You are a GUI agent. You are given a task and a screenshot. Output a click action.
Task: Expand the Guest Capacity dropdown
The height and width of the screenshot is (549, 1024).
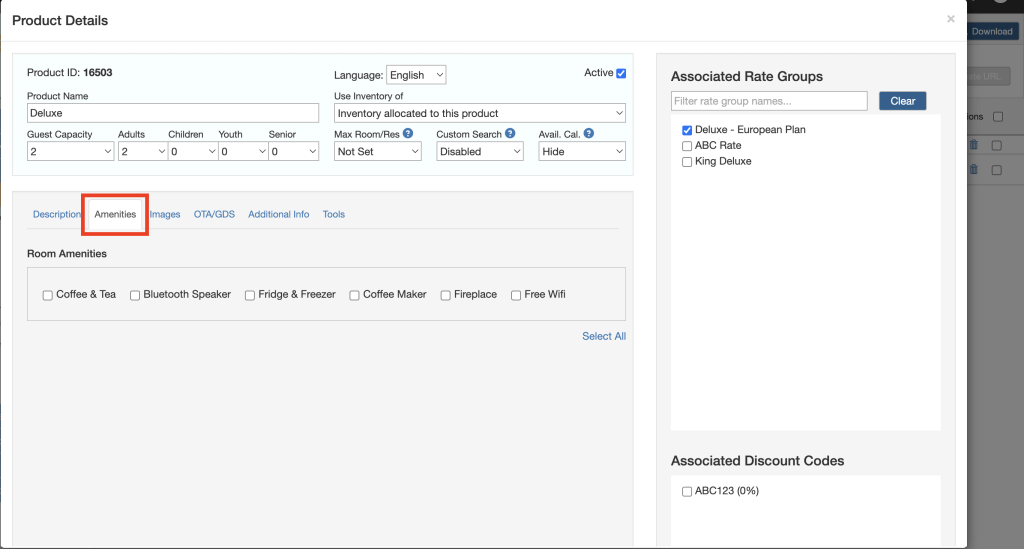pyautogui.click(x=70, y=152)
